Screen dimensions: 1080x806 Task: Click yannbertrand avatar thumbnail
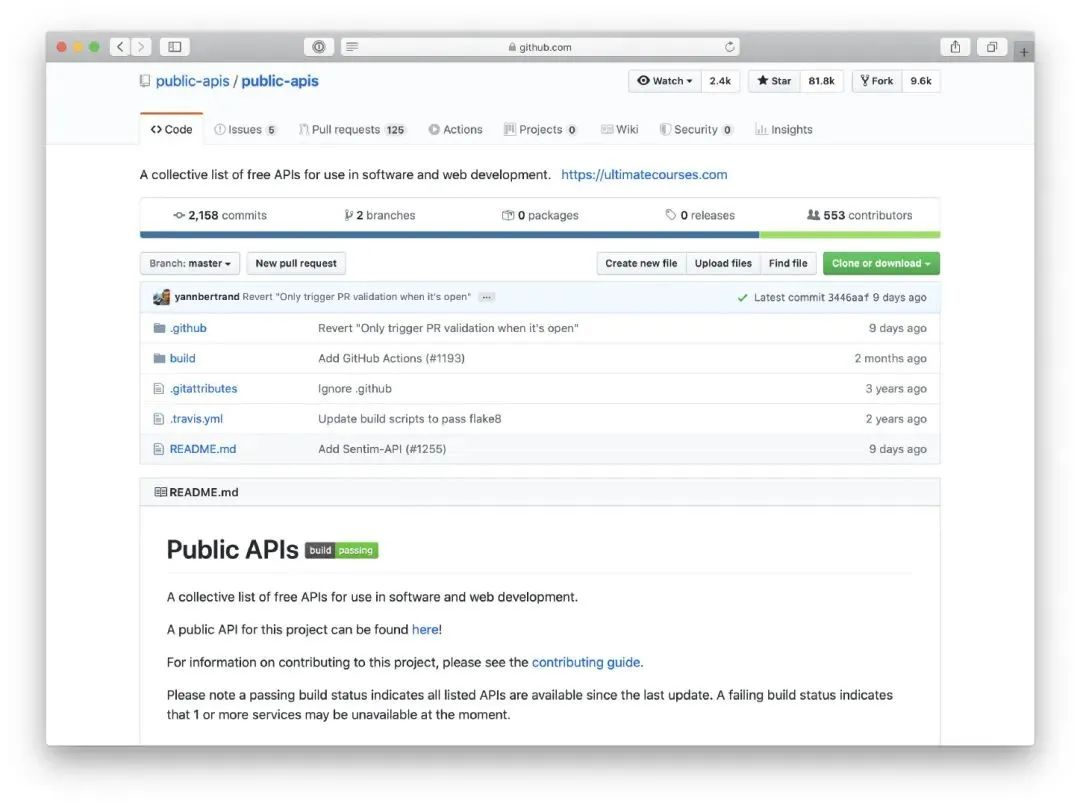161,297
